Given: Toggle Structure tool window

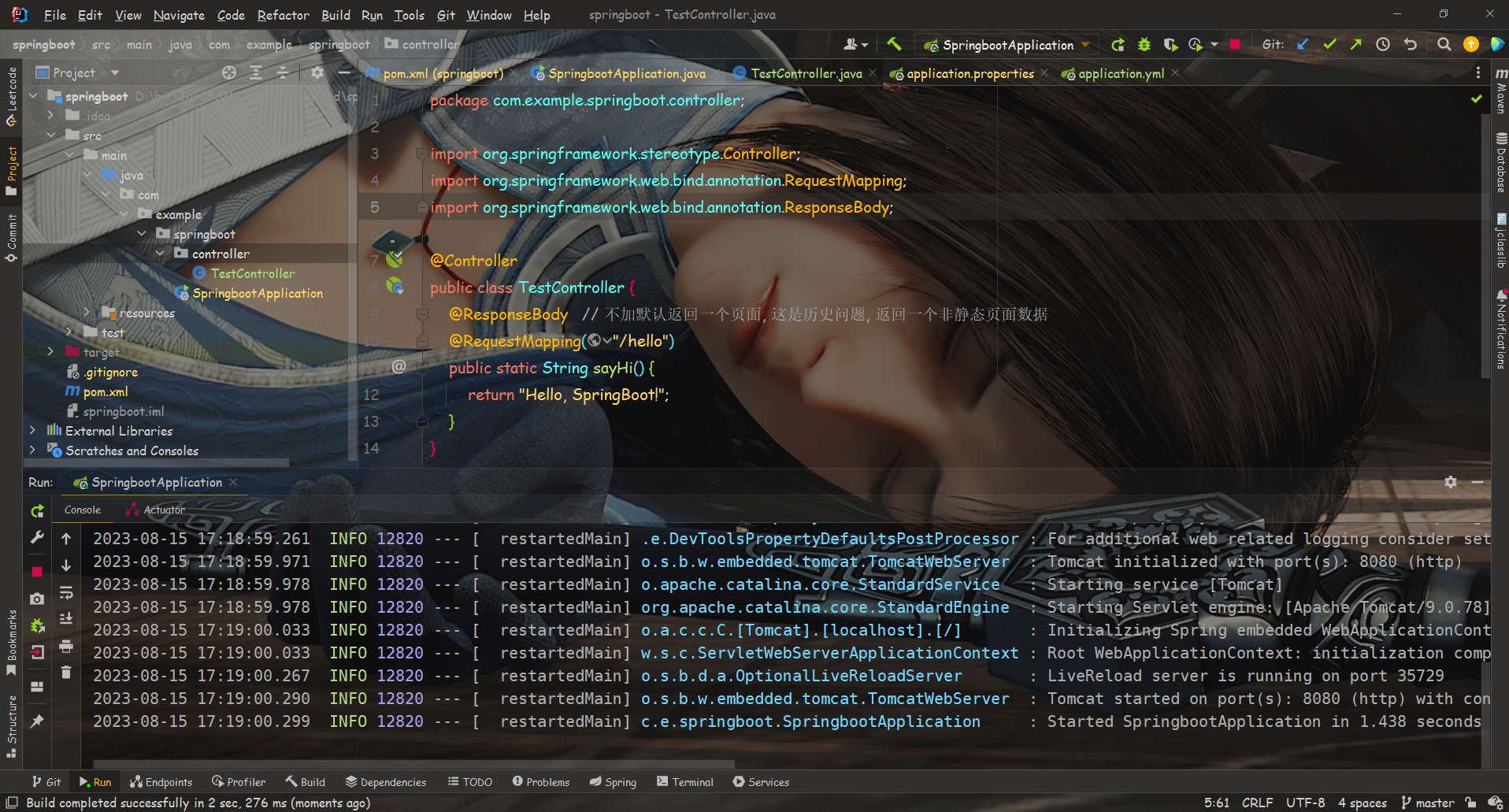Looking at the screenshot, I should pyautogui.click(x=11, y=726).
